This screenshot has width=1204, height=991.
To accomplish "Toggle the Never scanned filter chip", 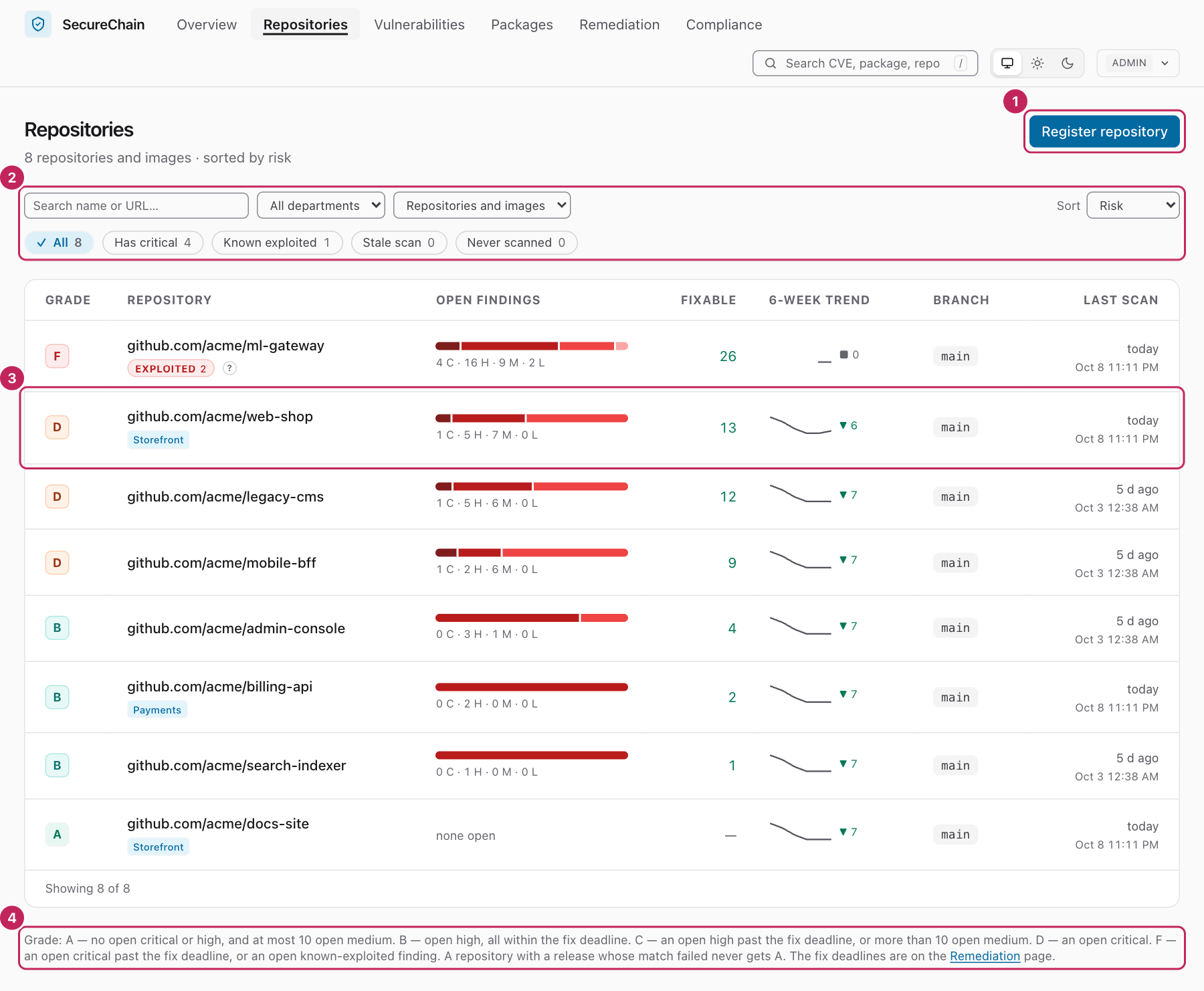I will 516,243.
